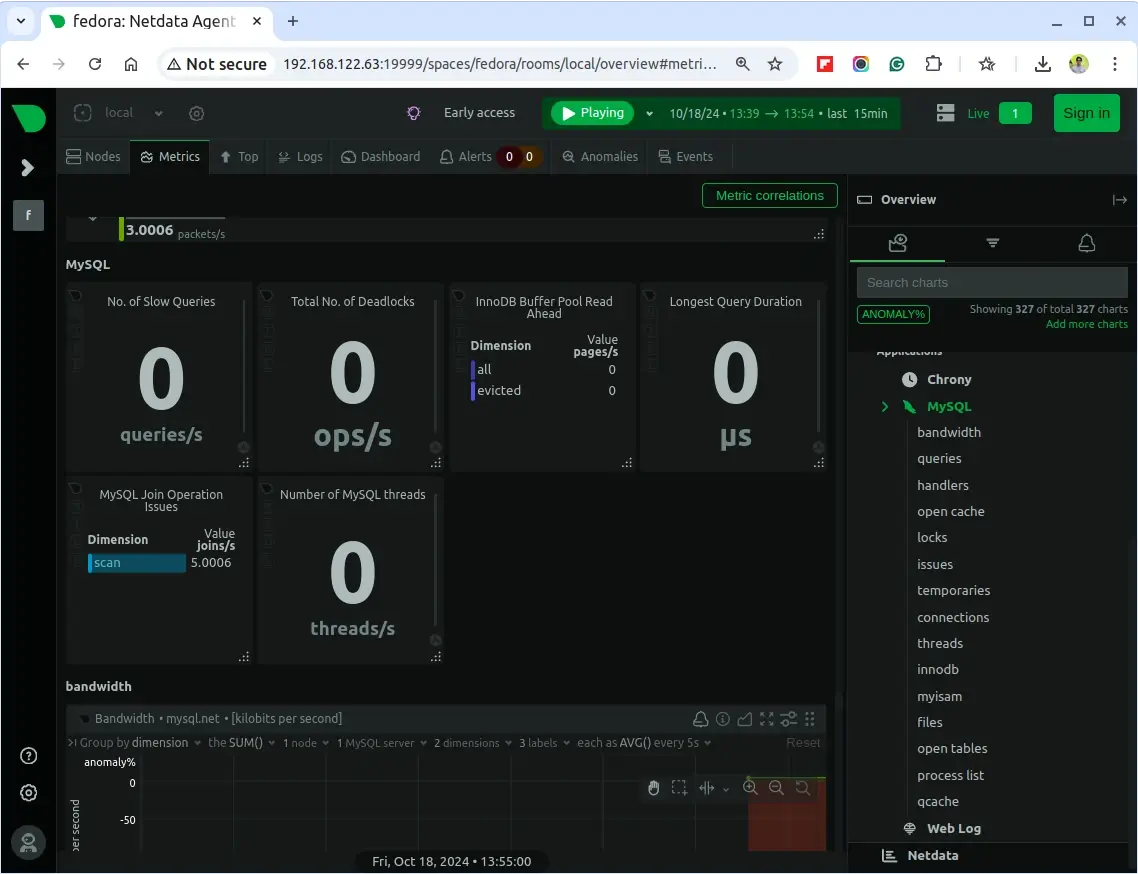Open the room settings gear next to local

(196, 113)
